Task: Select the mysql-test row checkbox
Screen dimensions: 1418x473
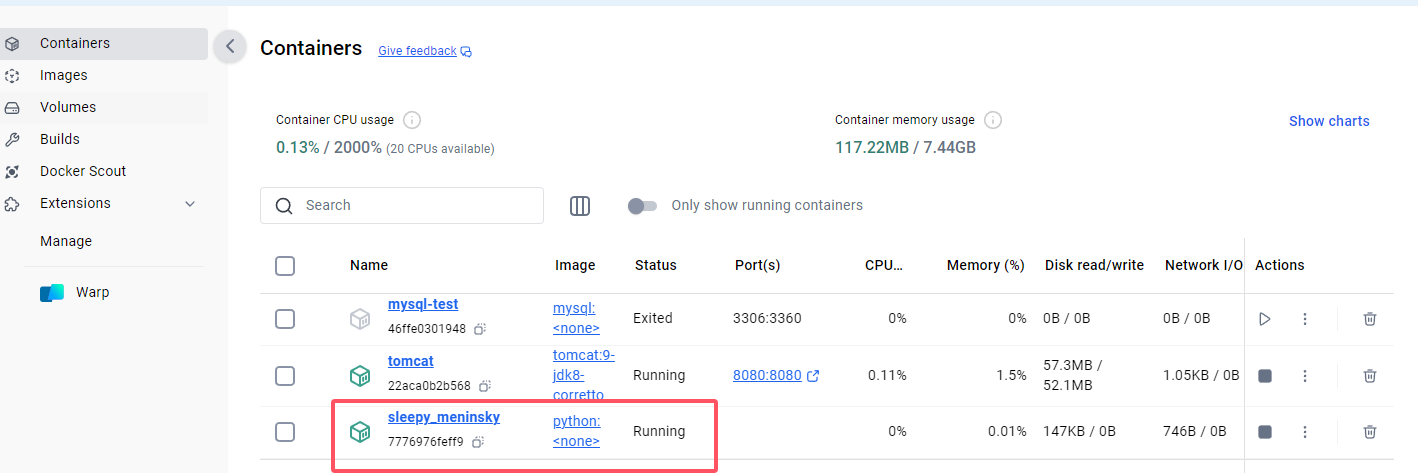Action: [285, 319]
